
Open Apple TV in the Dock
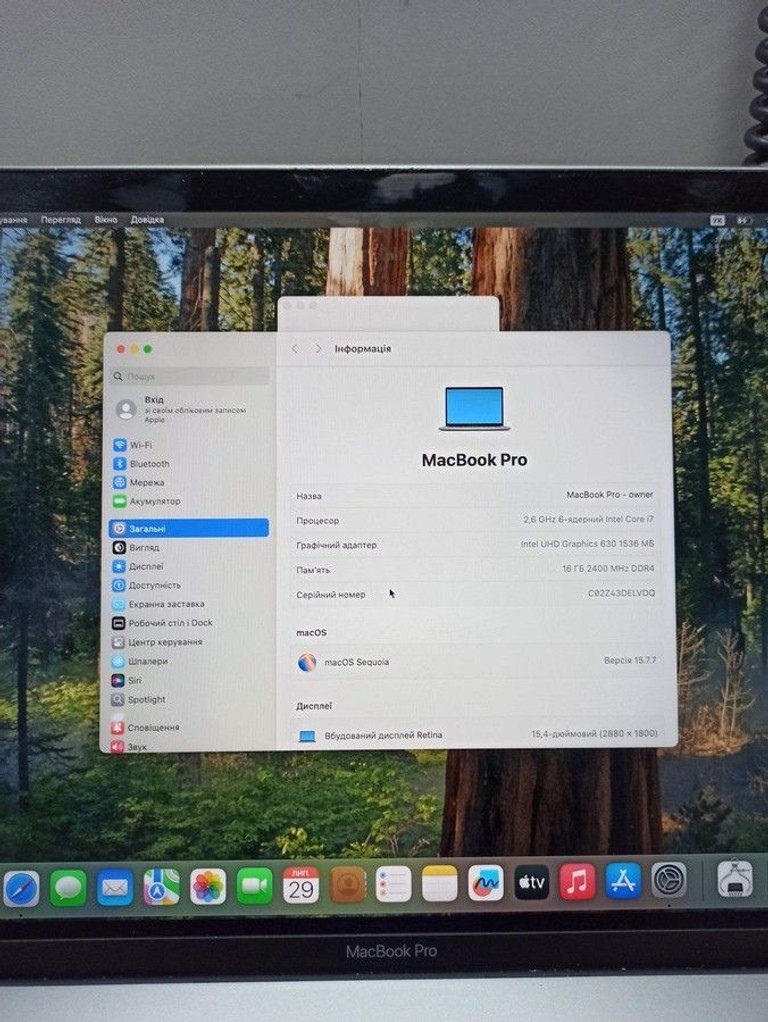click(x=531, y=882)
